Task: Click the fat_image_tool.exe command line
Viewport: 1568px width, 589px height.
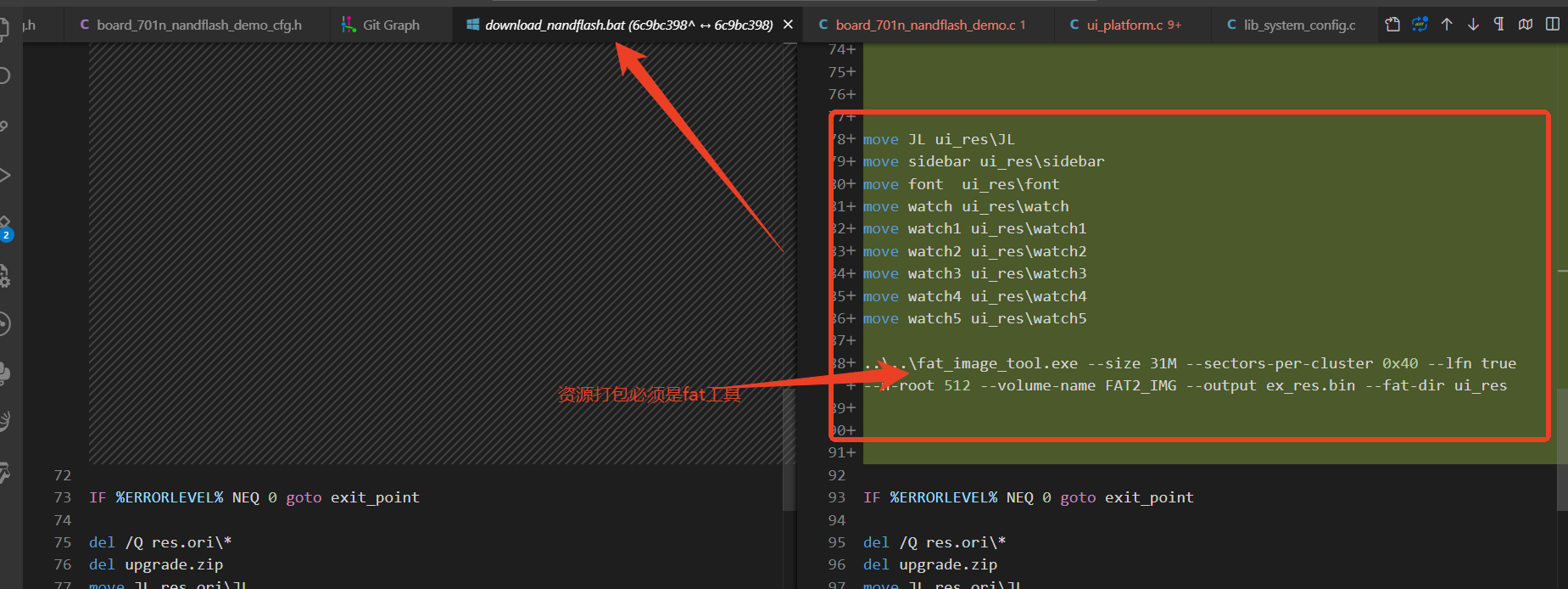Action: 1190,363
